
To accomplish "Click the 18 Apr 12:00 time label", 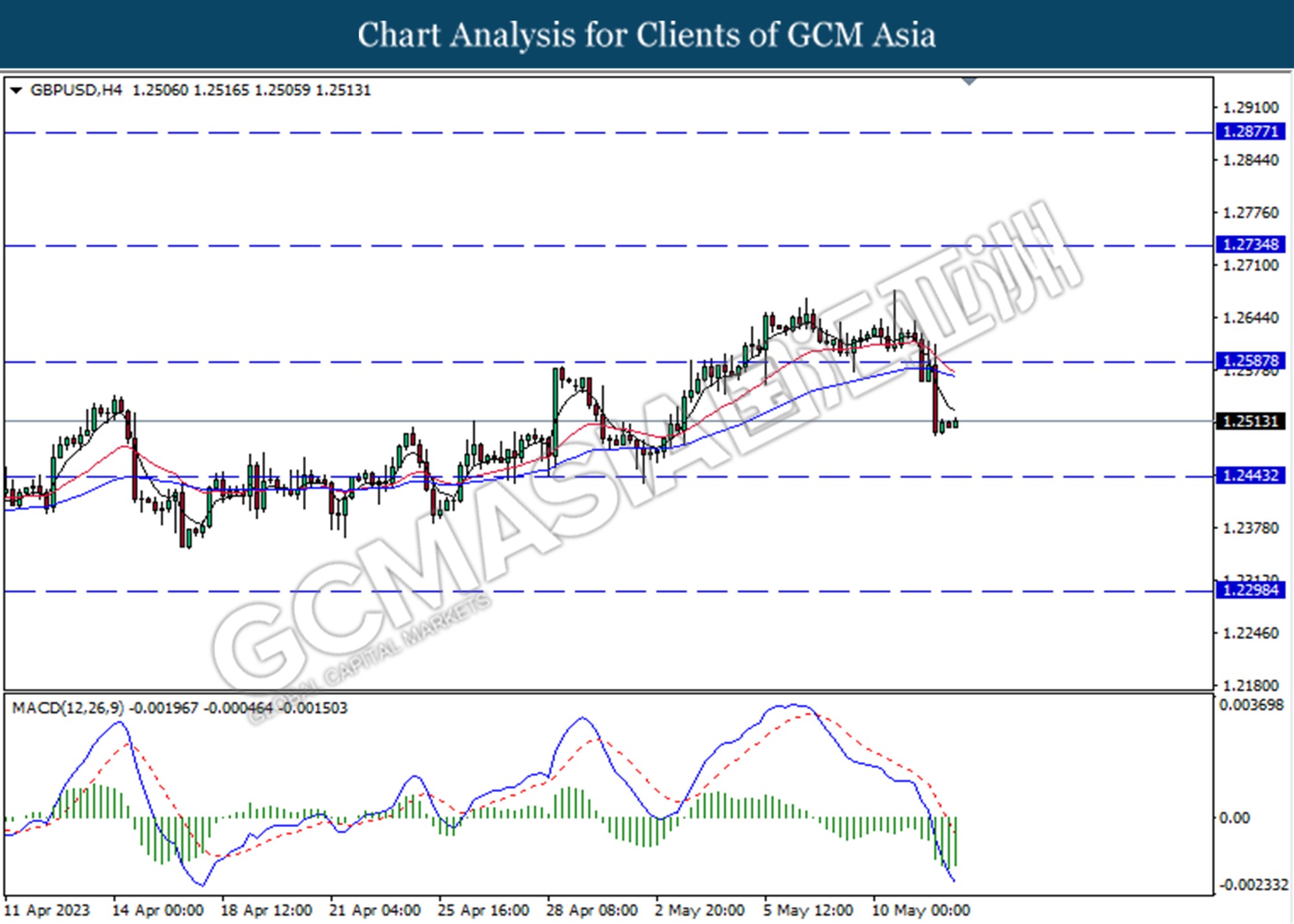I will coord(267,910).
